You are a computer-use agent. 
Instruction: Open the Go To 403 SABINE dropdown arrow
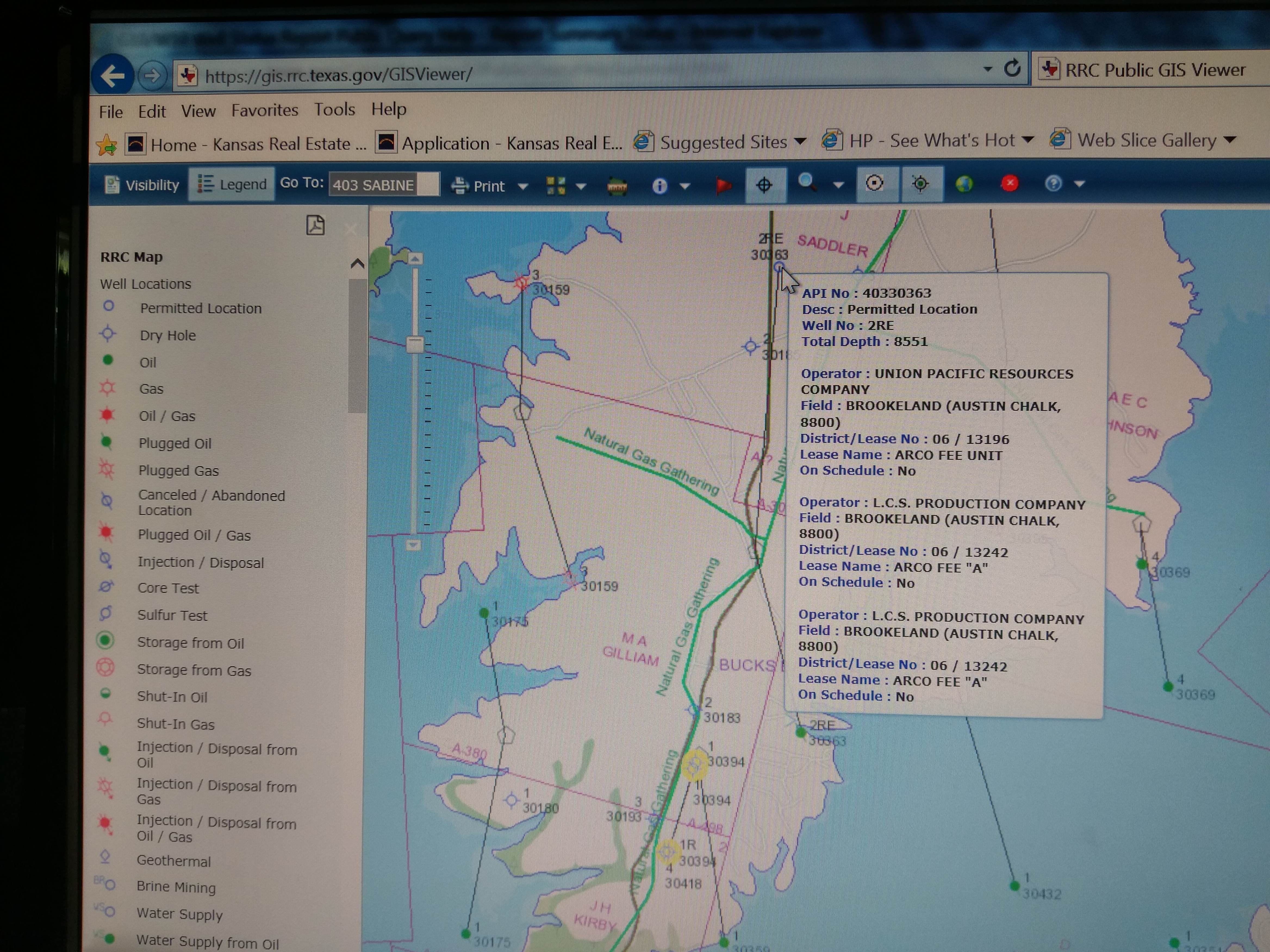pyautogui.click(x=428, y=184)
